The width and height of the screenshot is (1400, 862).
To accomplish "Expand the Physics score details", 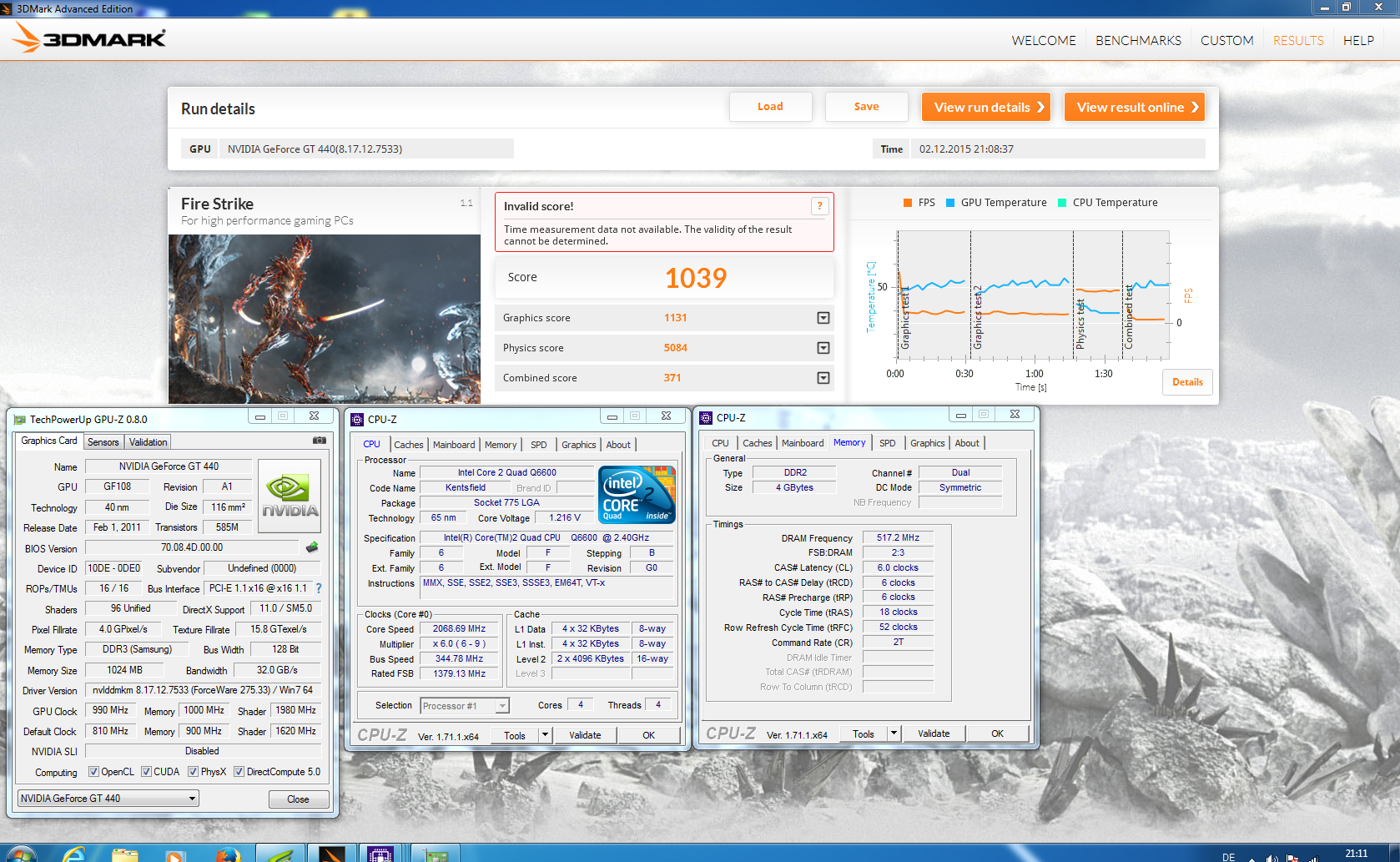I will 823,348.
